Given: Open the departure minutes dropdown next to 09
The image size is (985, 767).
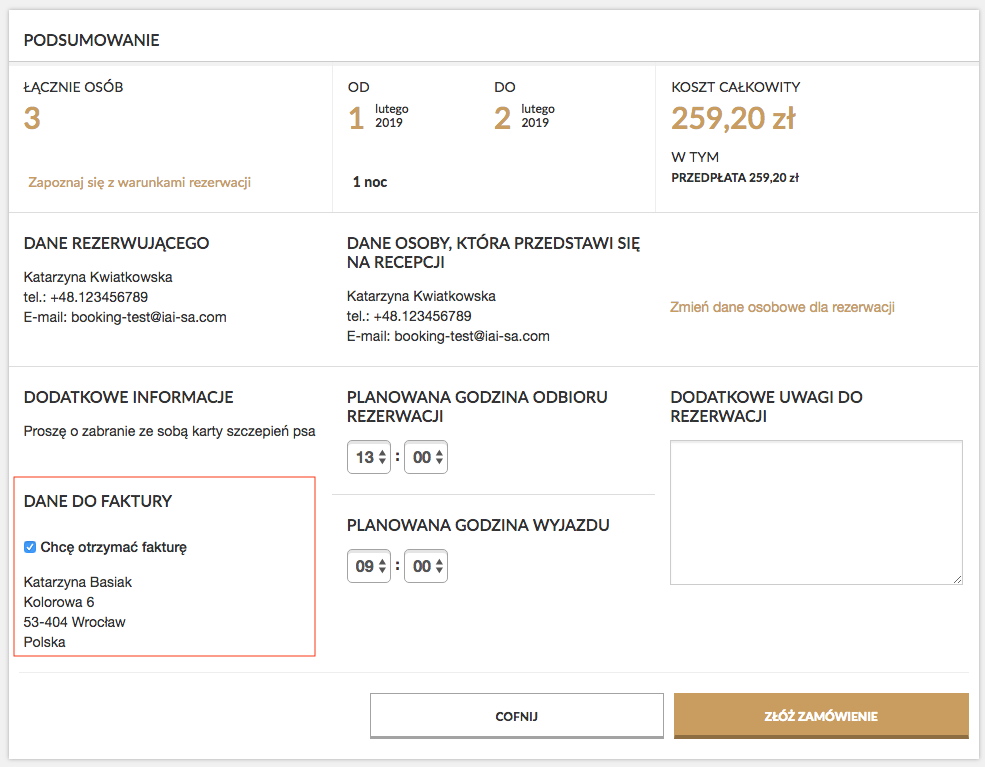Looking at the screenshot, I should pos(426,566).
